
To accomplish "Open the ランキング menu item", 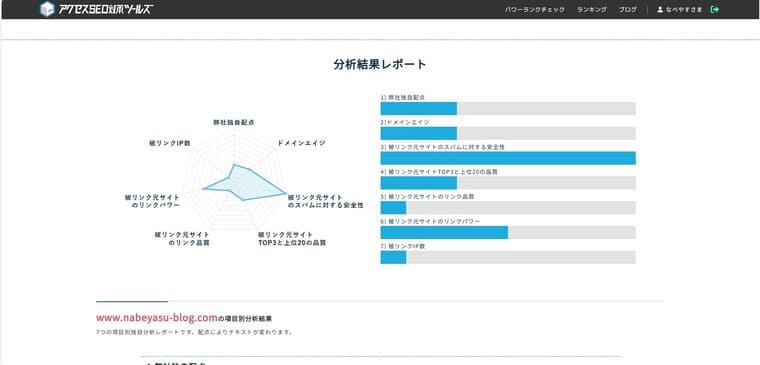I will tap(592, 9).
